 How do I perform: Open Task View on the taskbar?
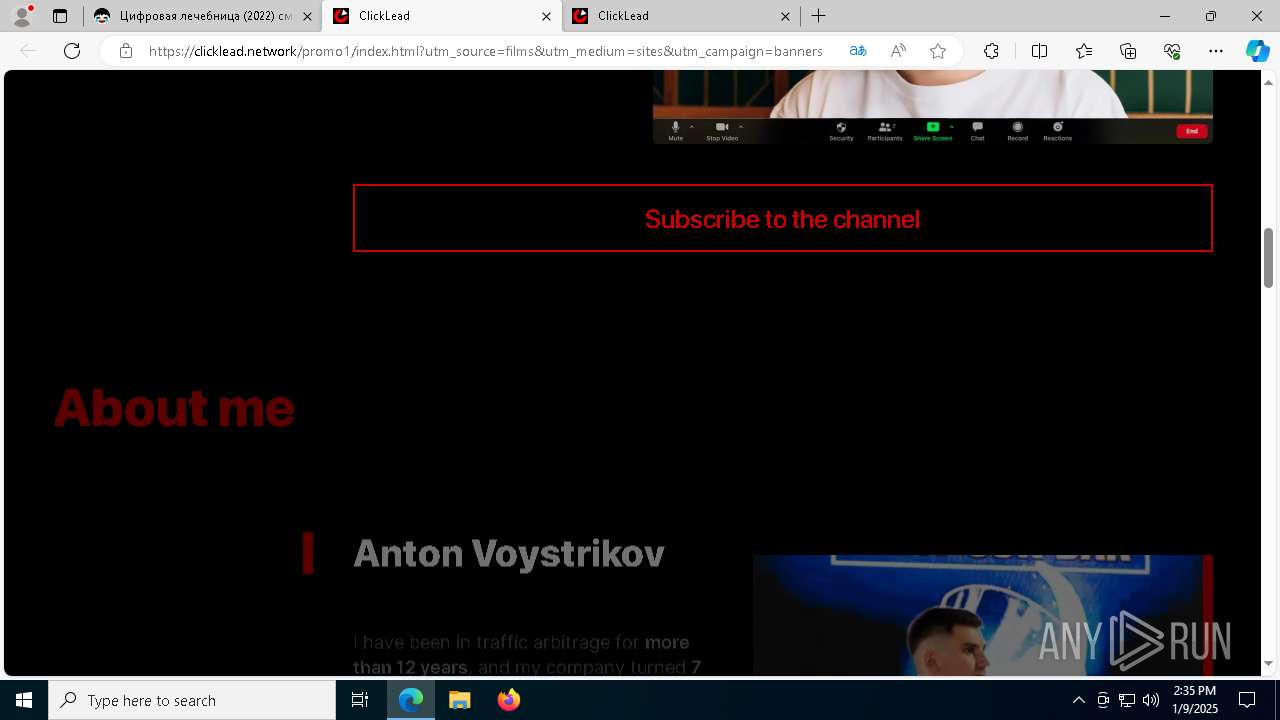click(x=360, y=700)
